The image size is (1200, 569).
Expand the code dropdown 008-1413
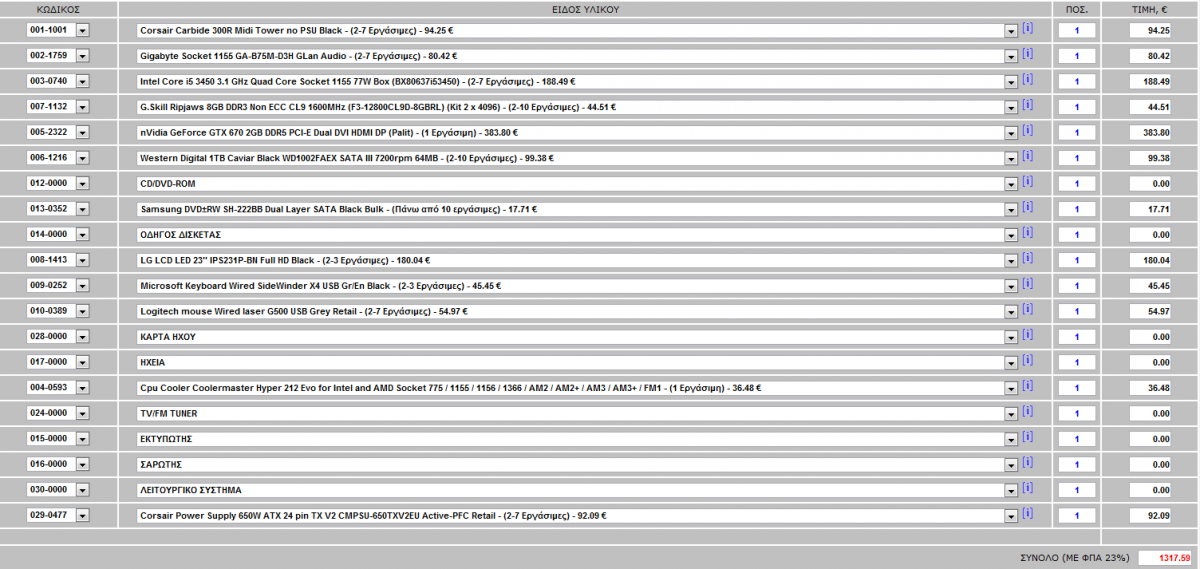tap(82, 260)
